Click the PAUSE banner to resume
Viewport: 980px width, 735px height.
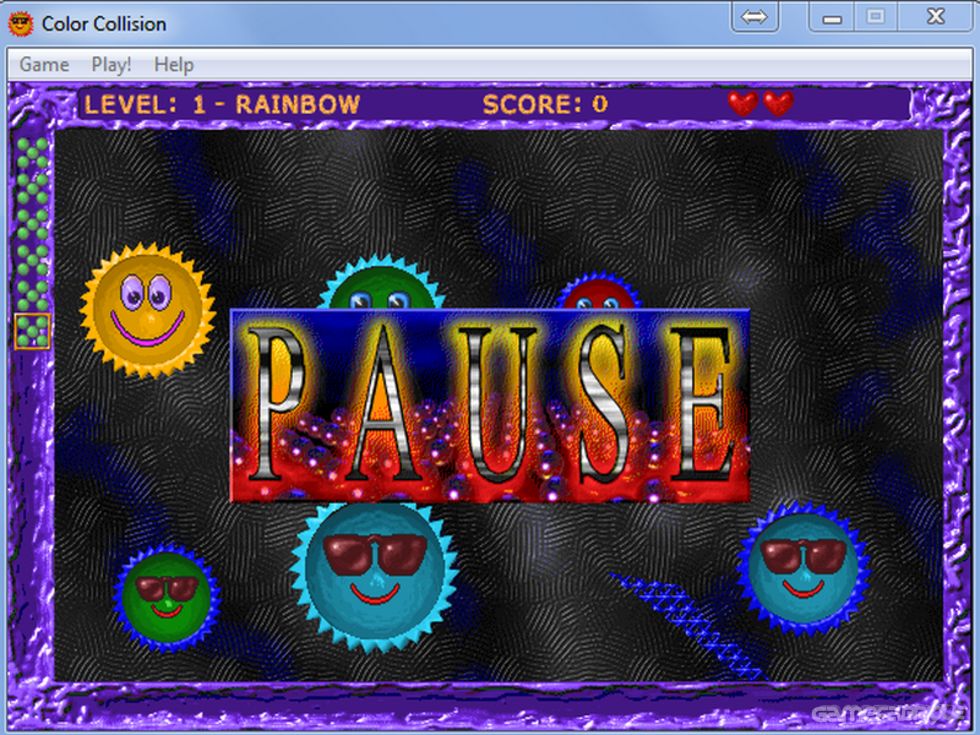pyautogui.click(x=490, y=406)
